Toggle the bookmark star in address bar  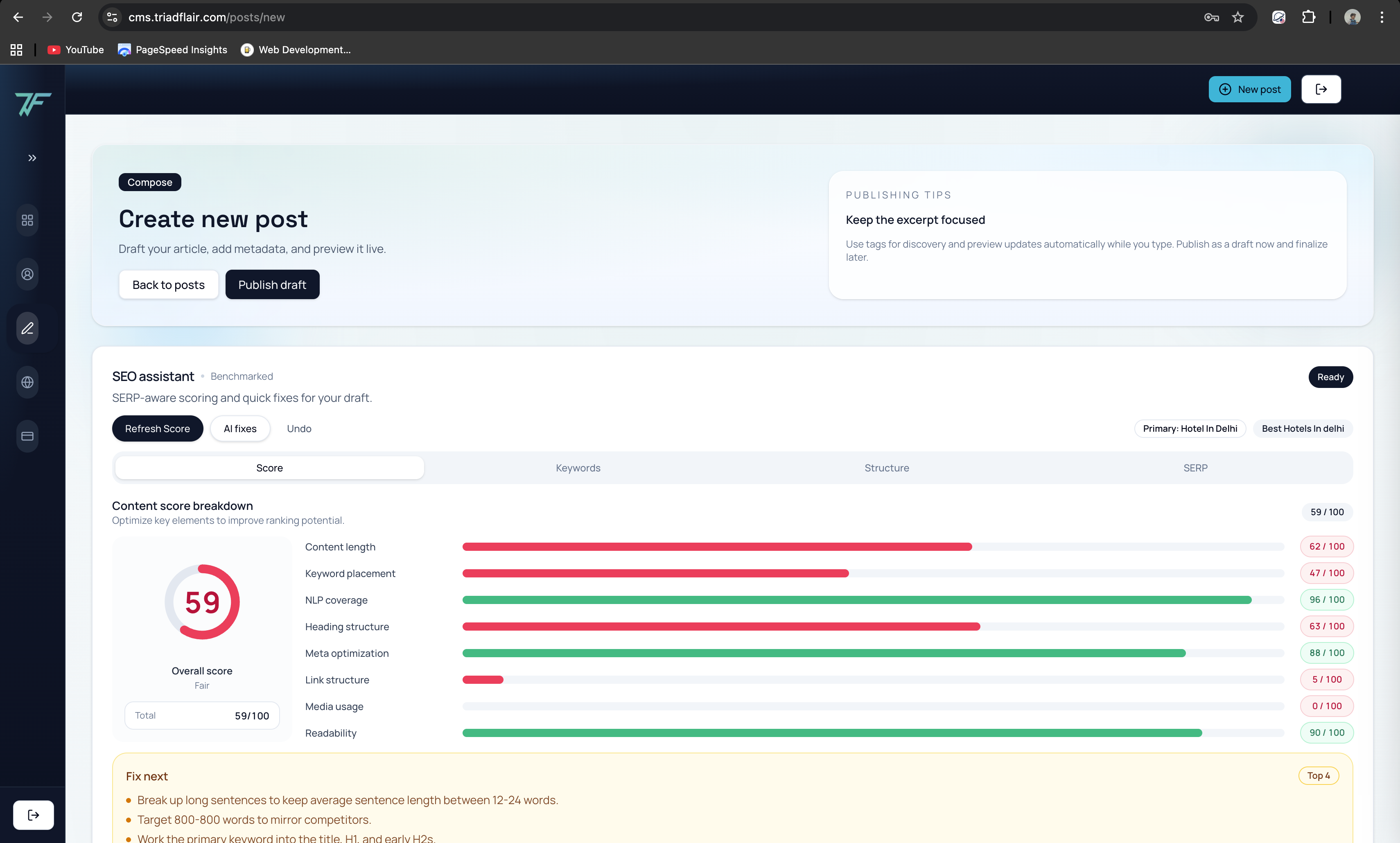click(1238, 17)
